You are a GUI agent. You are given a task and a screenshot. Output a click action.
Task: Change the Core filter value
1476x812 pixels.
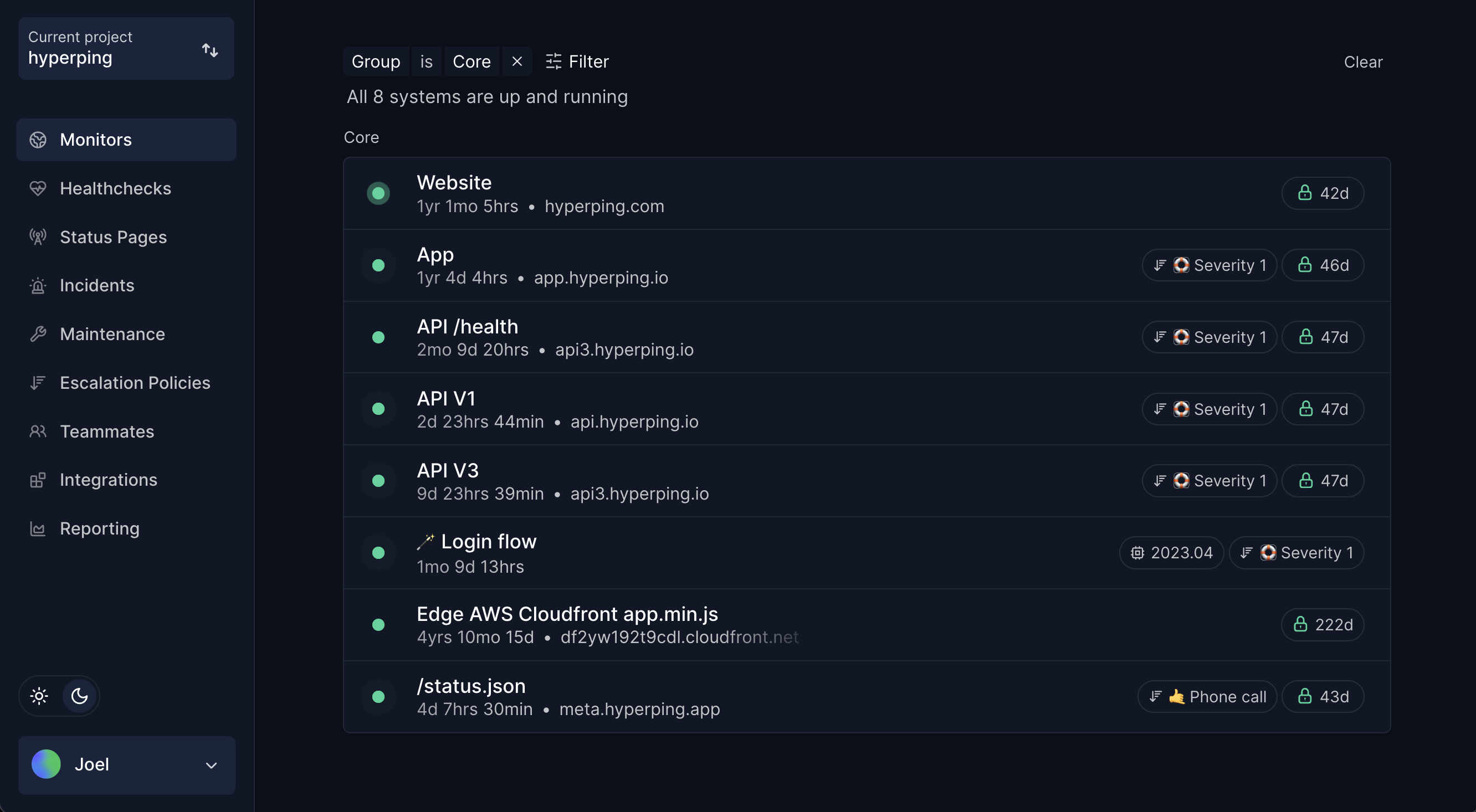[x=471, y=61]
